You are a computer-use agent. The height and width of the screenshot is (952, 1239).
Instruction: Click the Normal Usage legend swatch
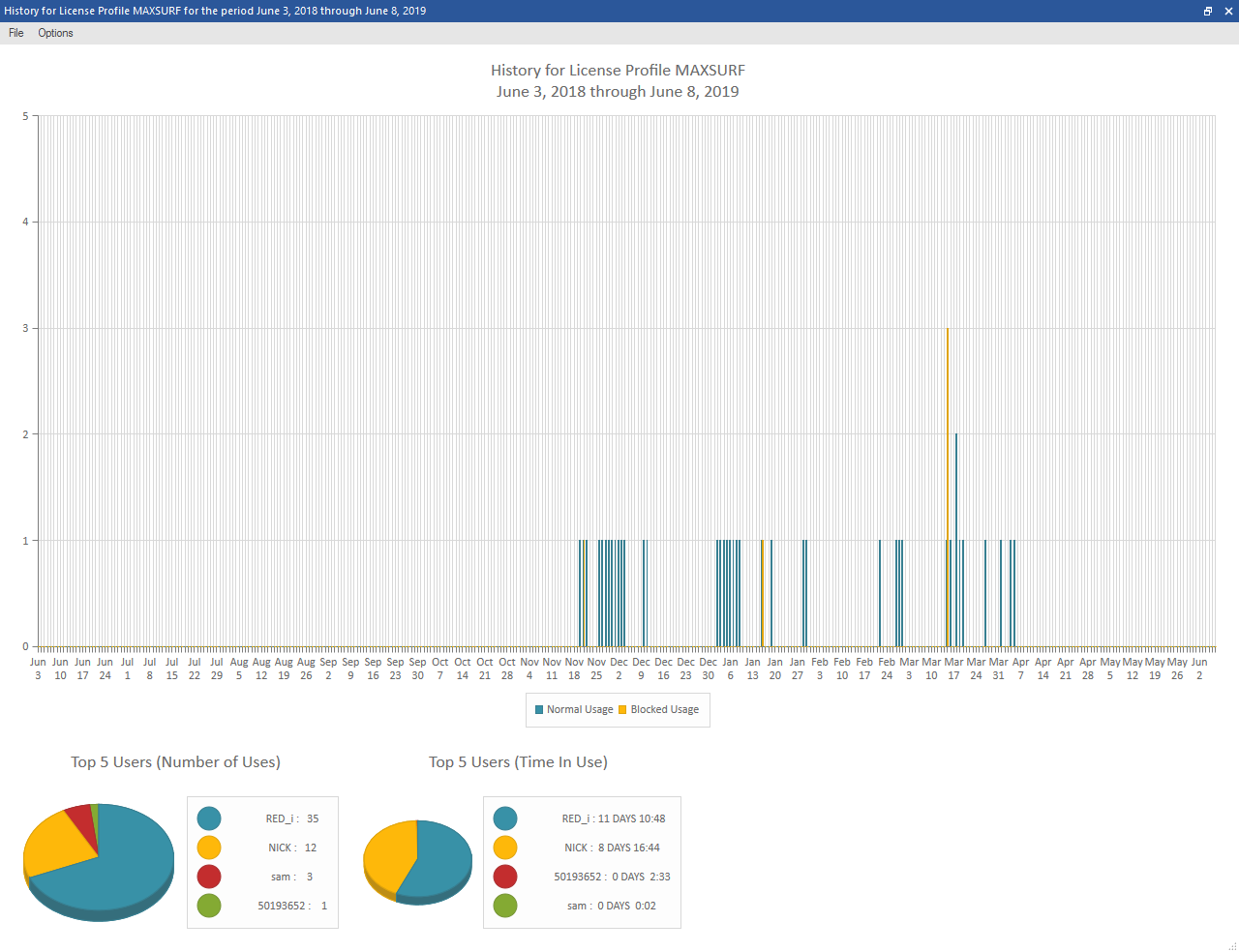(x=539, y=710)
